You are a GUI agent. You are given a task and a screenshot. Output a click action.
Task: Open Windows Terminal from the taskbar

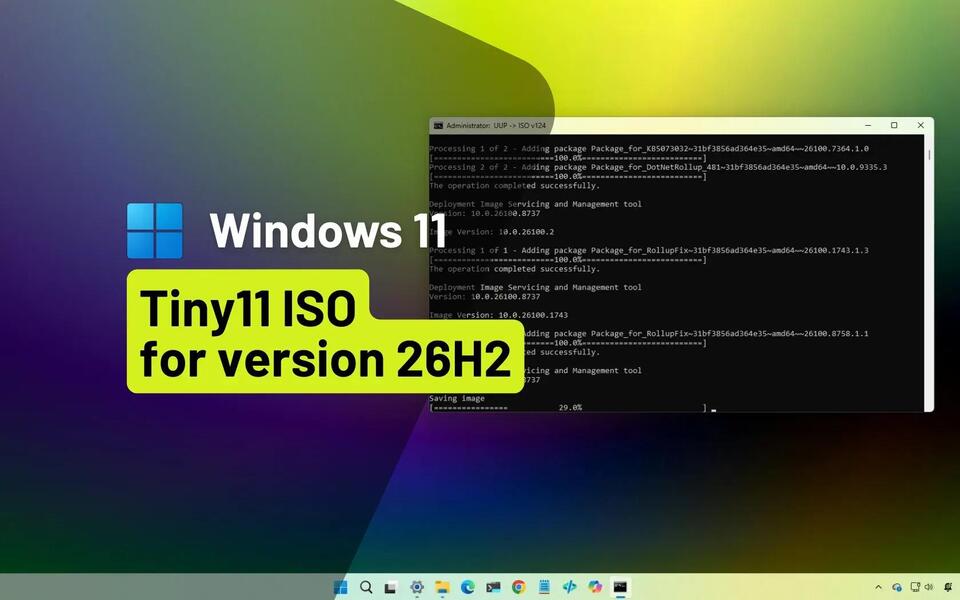(x=493, y=587)
